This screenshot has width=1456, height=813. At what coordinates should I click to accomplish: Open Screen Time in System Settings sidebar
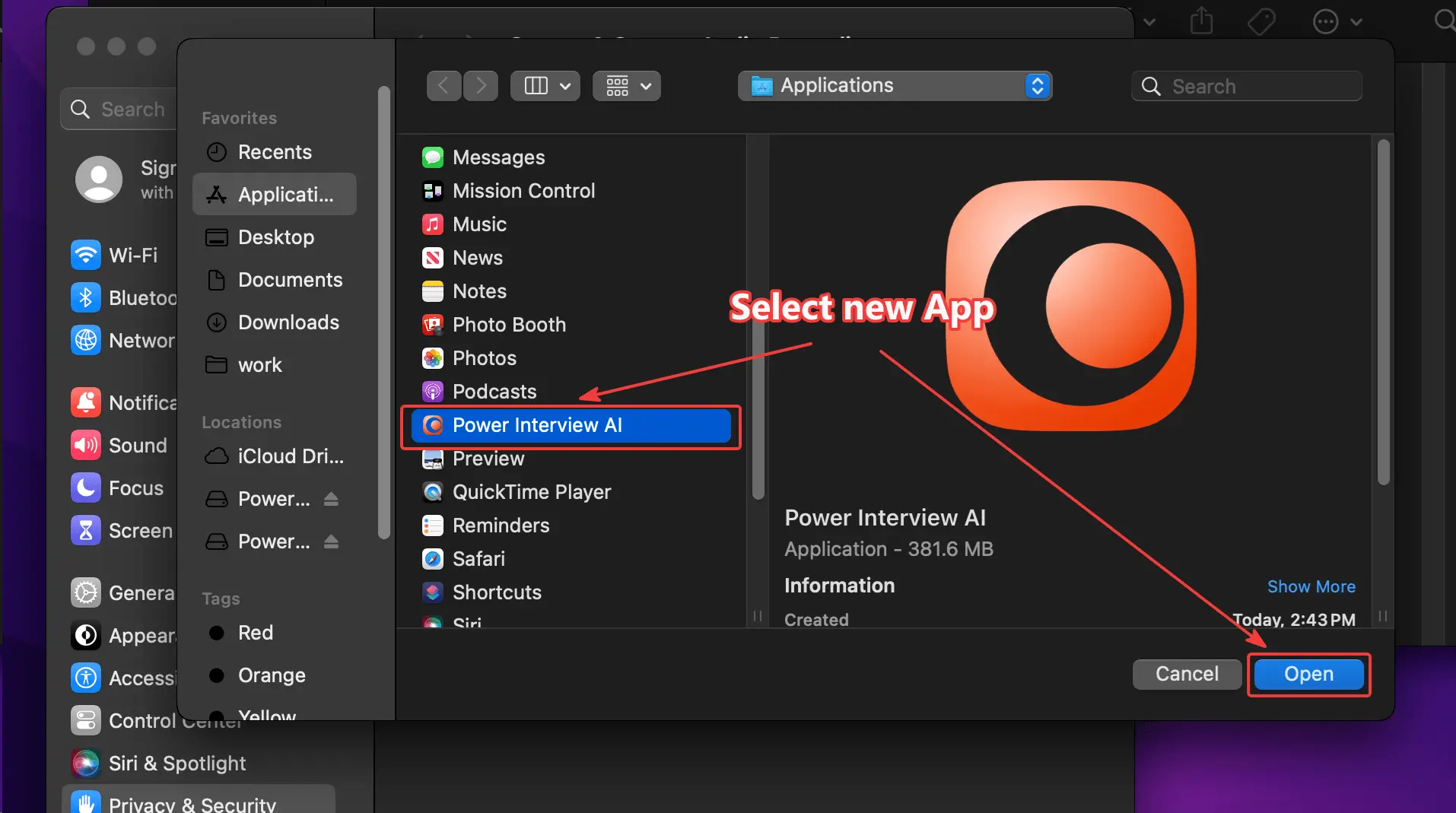[x=122, y=530]
